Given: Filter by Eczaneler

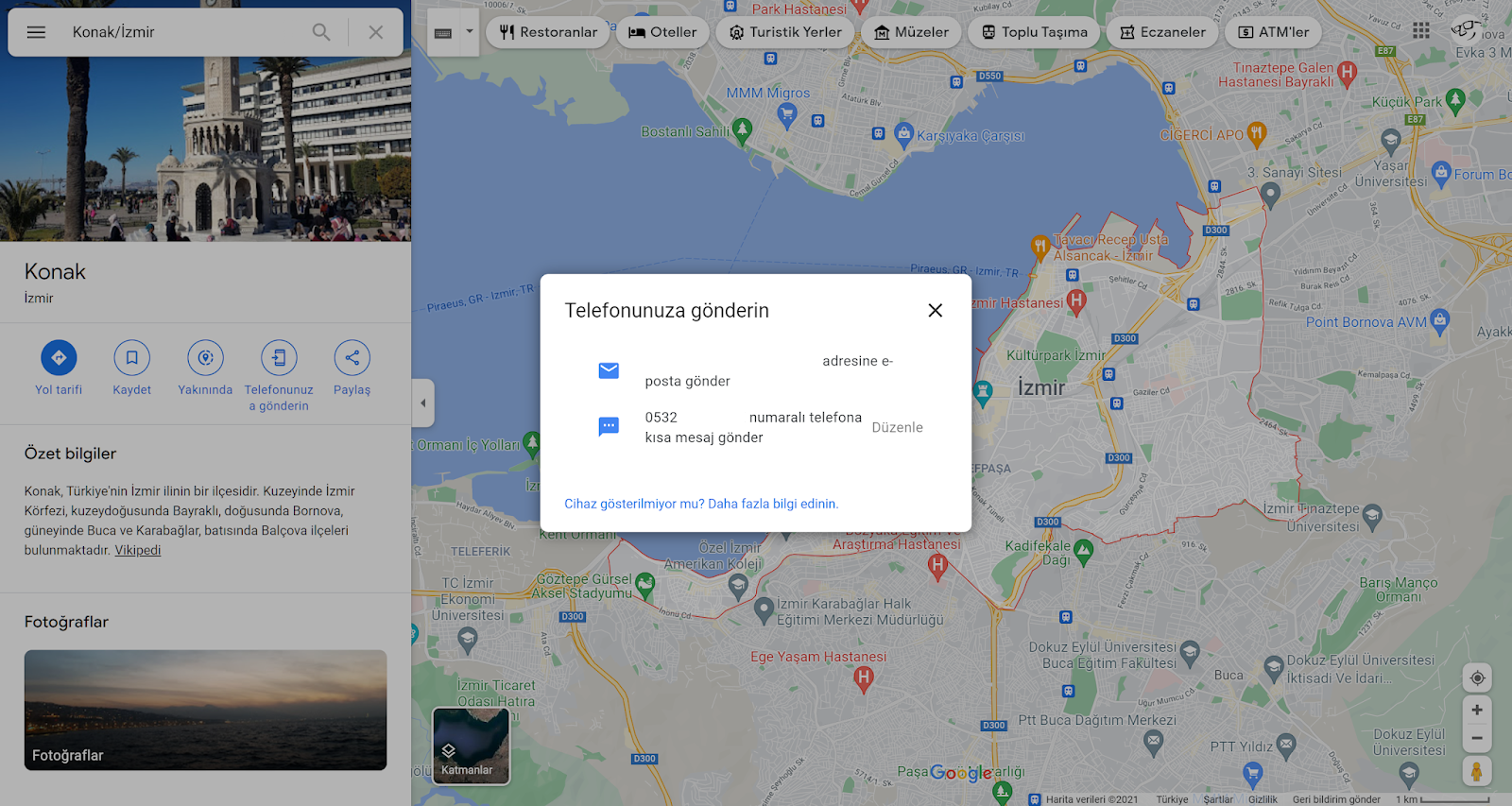Looking at the screenshot, I should tap(1162, 32).
